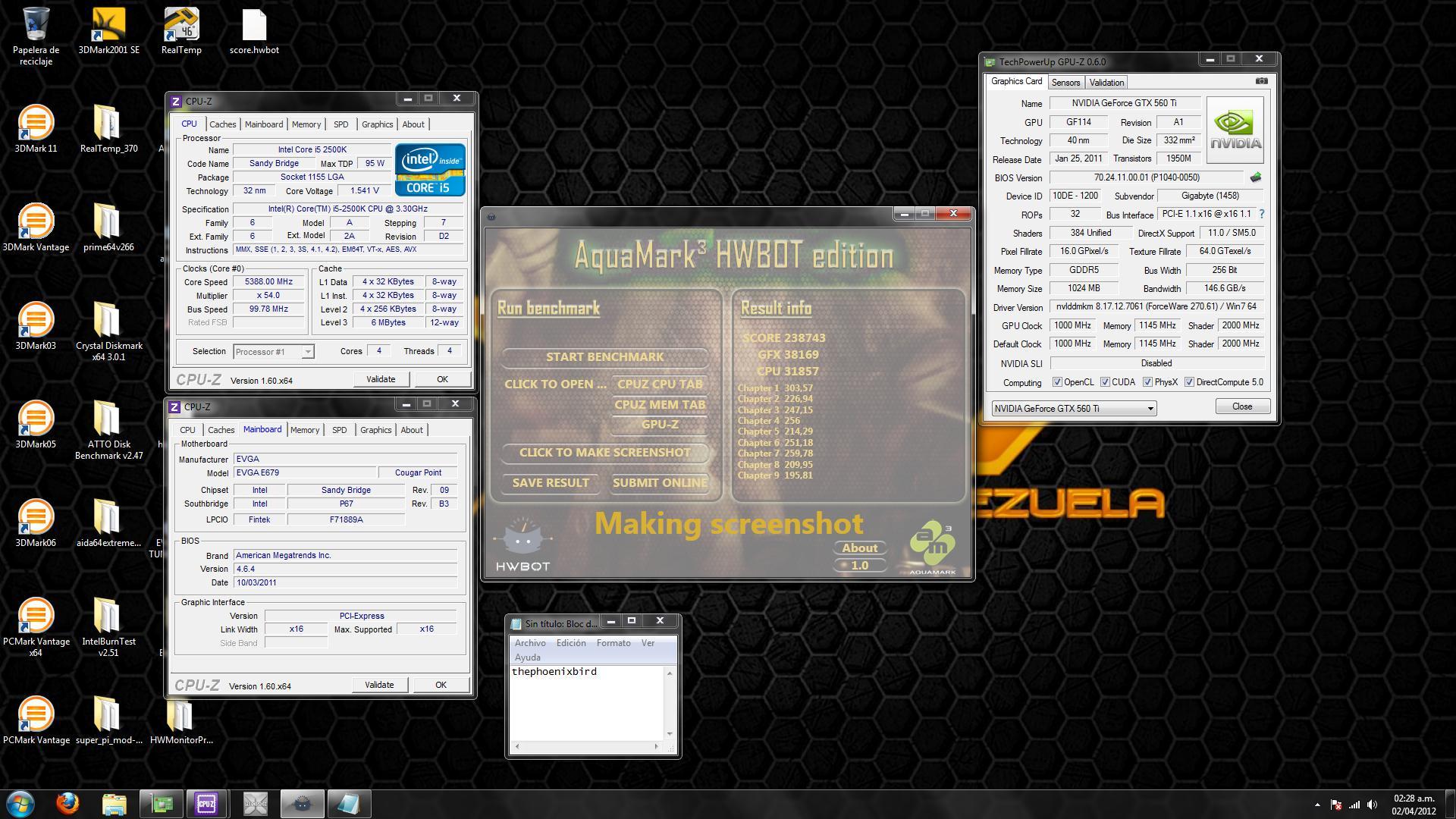Click the About button in AquaMark
Image resolution: width=1456 pixels, height=819 pixels.
point(860,548)
